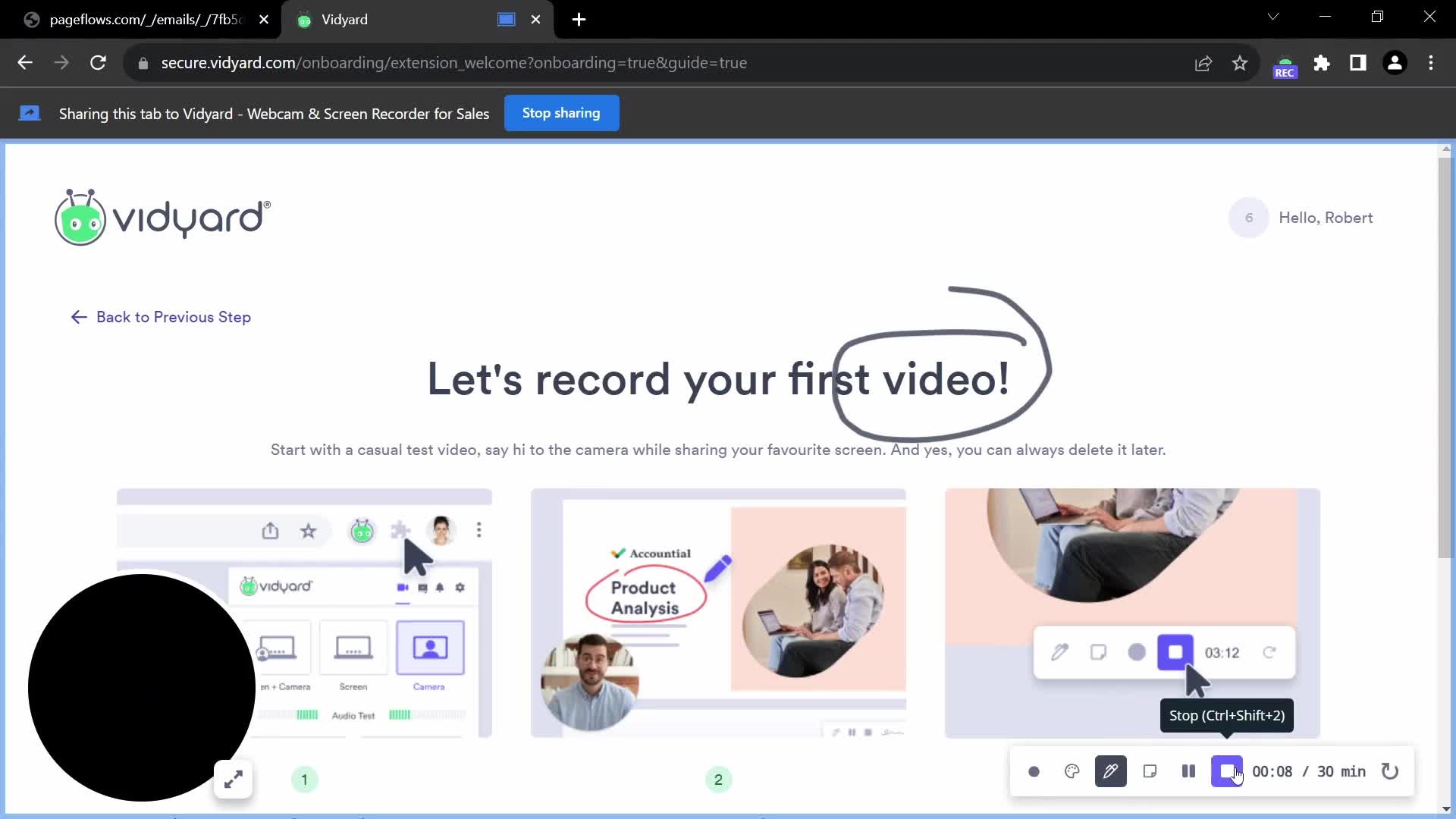Select step 2 carousel thumbnail
This screenshot has height=819, width=1456.
[718, 779]
